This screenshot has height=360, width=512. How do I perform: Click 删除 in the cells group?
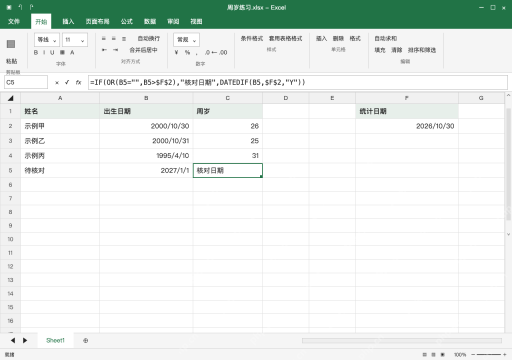(x=338, y=39)
